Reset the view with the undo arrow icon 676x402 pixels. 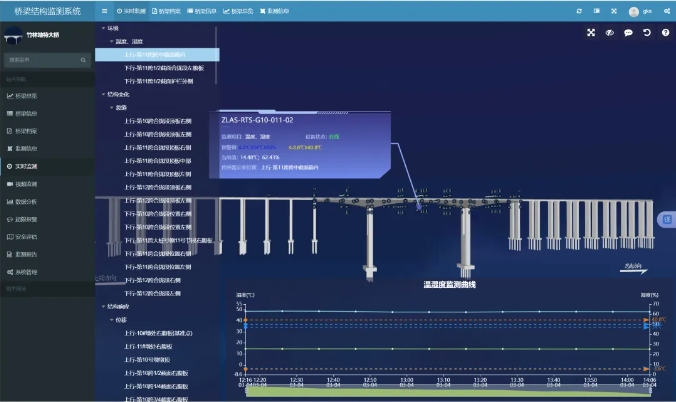[x=647, y=32]
